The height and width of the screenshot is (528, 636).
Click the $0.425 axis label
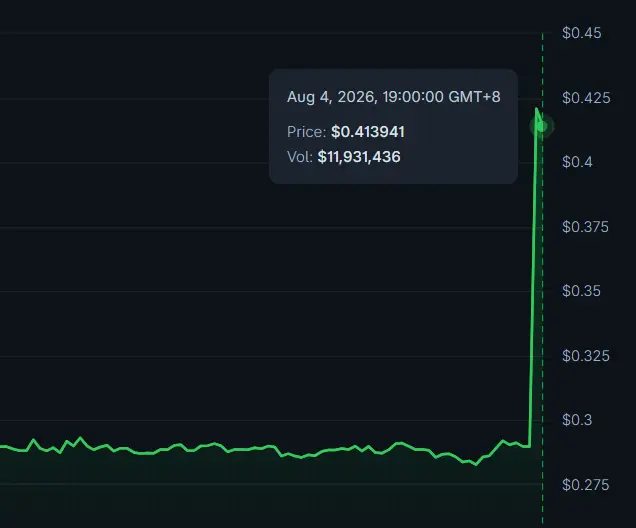point(586,98)
